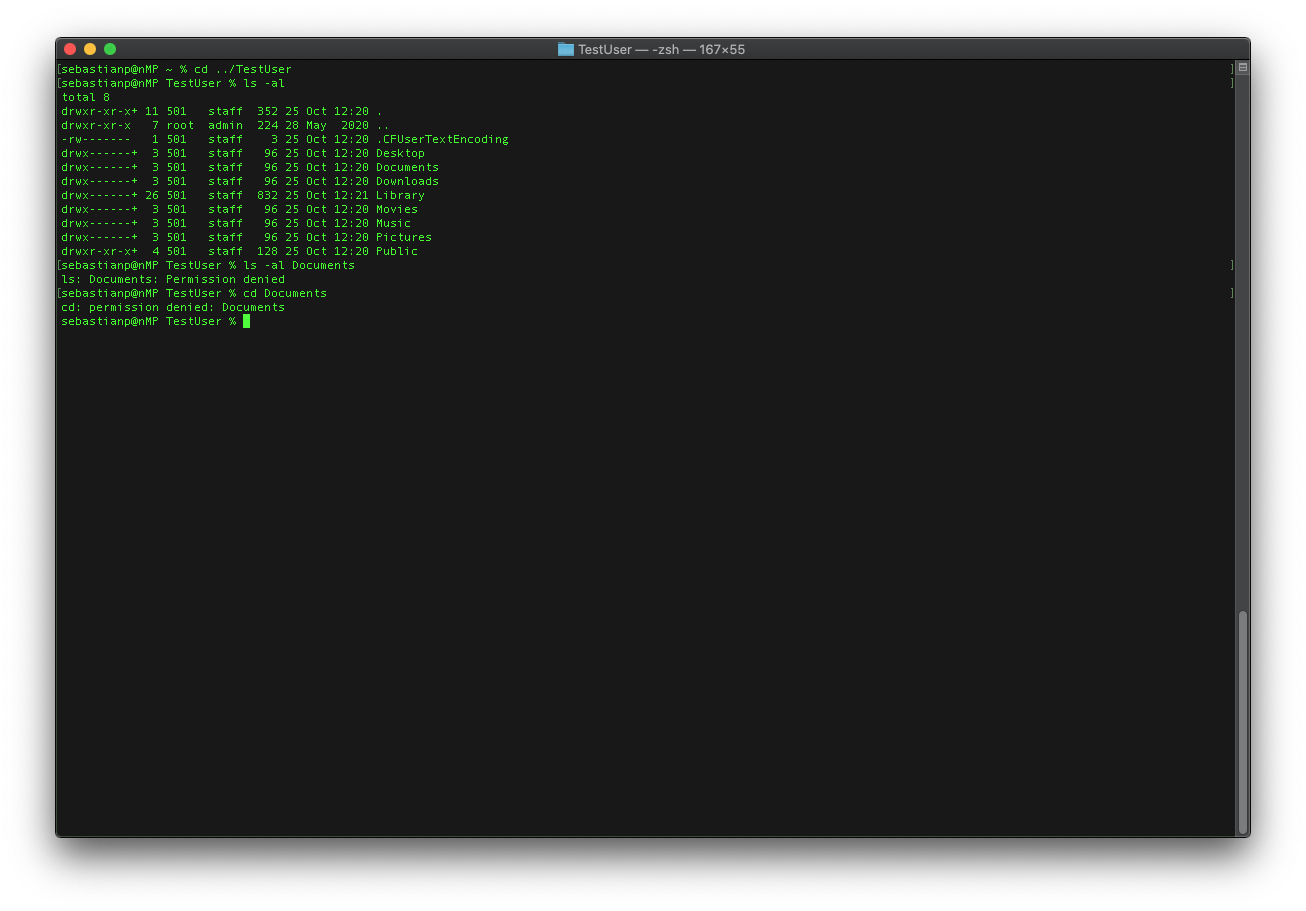Click the 'cd: permission denied: Documents' error line

coord(173,307)
